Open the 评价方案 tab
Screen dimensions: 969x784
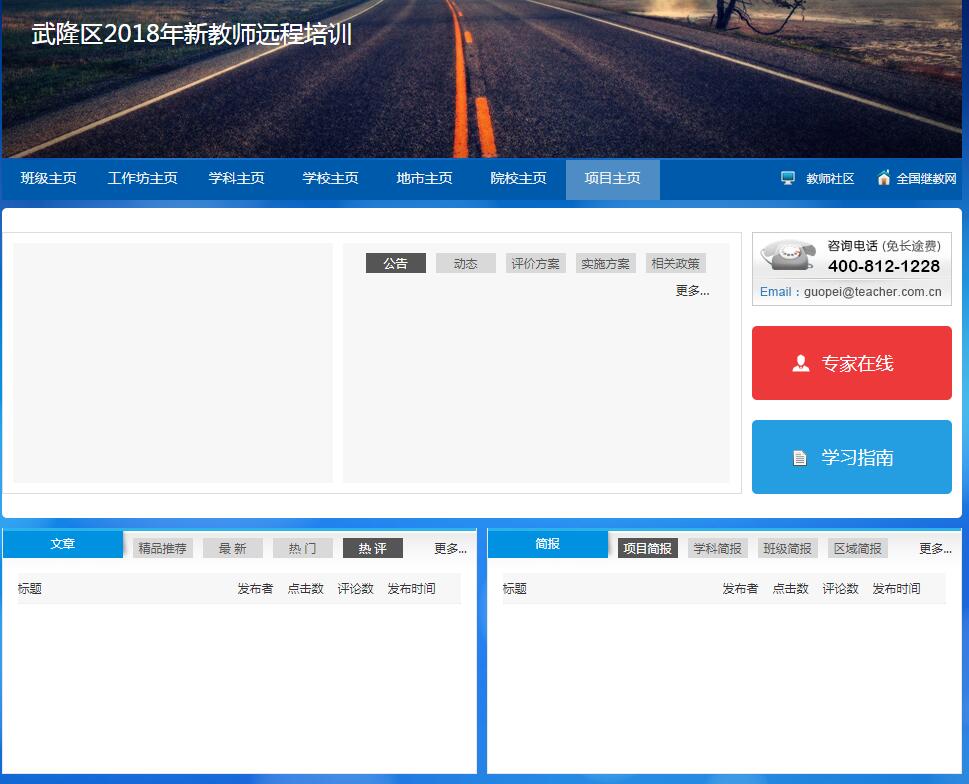[x=535, y=263]
